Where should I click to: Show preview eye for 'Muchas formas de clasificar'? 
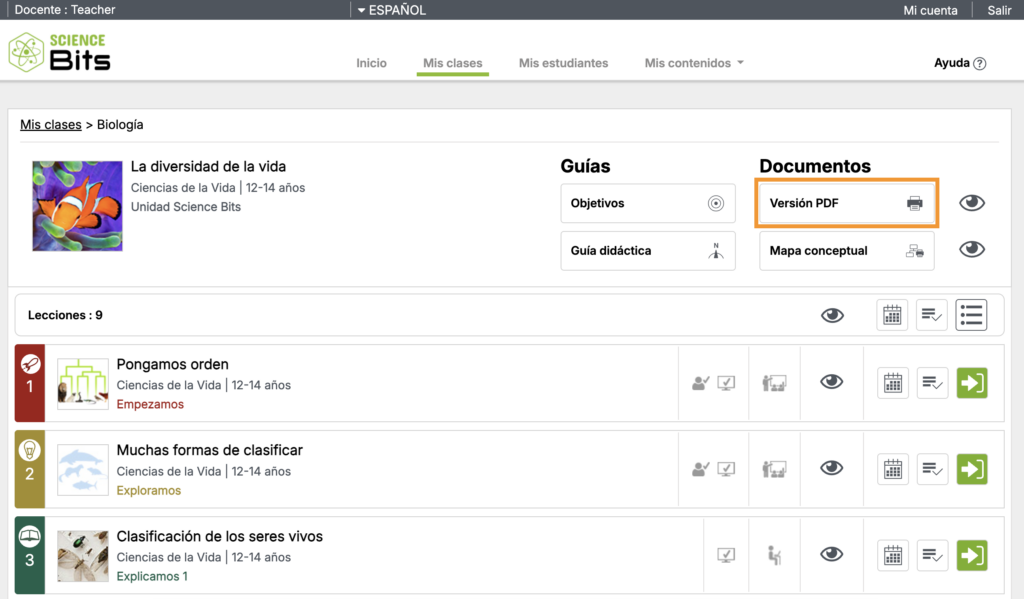(831, 469)
